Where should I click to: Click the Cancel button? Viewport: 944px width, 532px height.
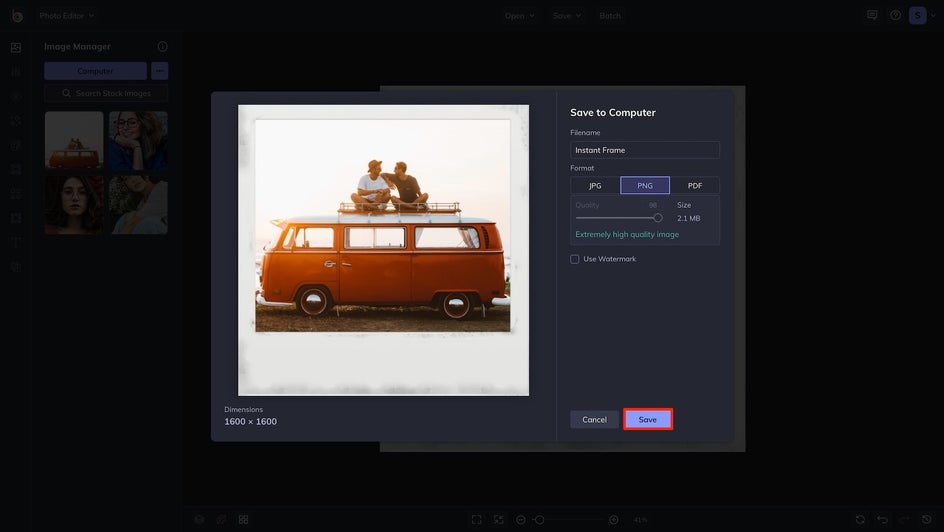point(594,419)
